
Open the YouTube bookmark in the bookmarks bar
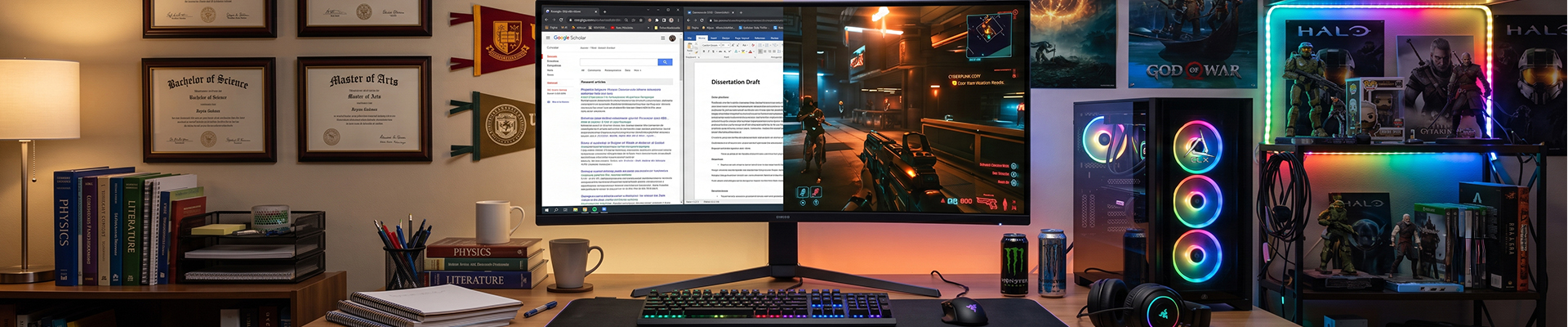point(621,28)
